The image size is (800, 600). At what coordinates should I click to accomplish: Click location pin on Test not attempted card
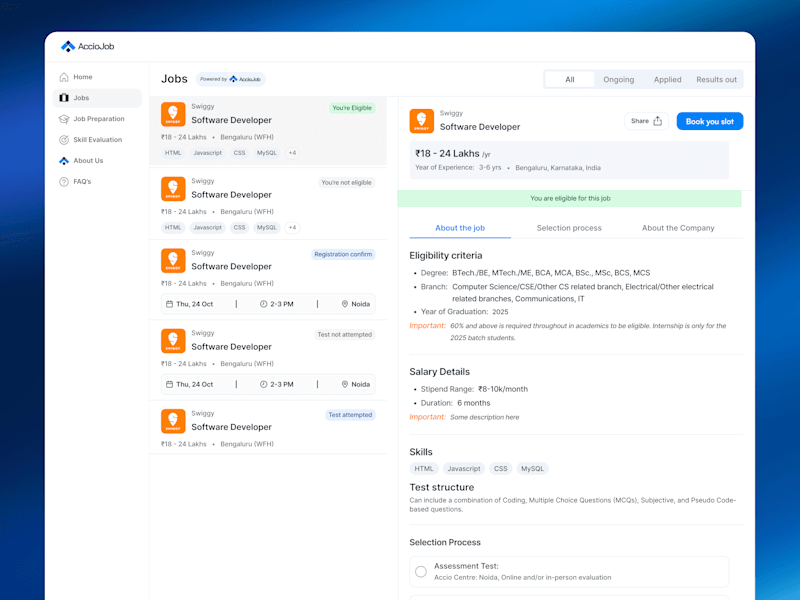tap(344, 384)
